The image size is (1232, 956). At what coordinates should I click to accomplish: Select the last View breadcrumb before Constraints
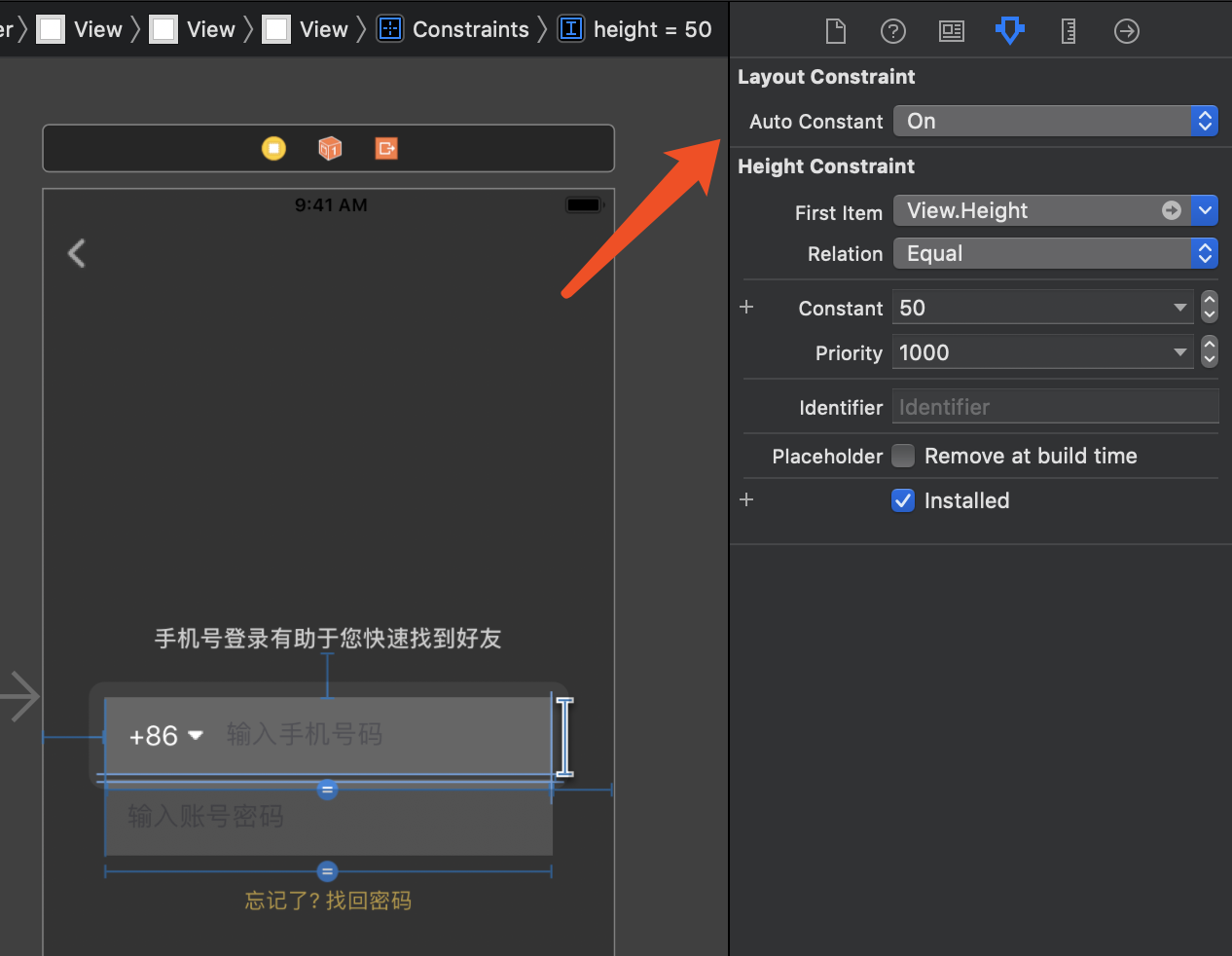pos(306,29)
